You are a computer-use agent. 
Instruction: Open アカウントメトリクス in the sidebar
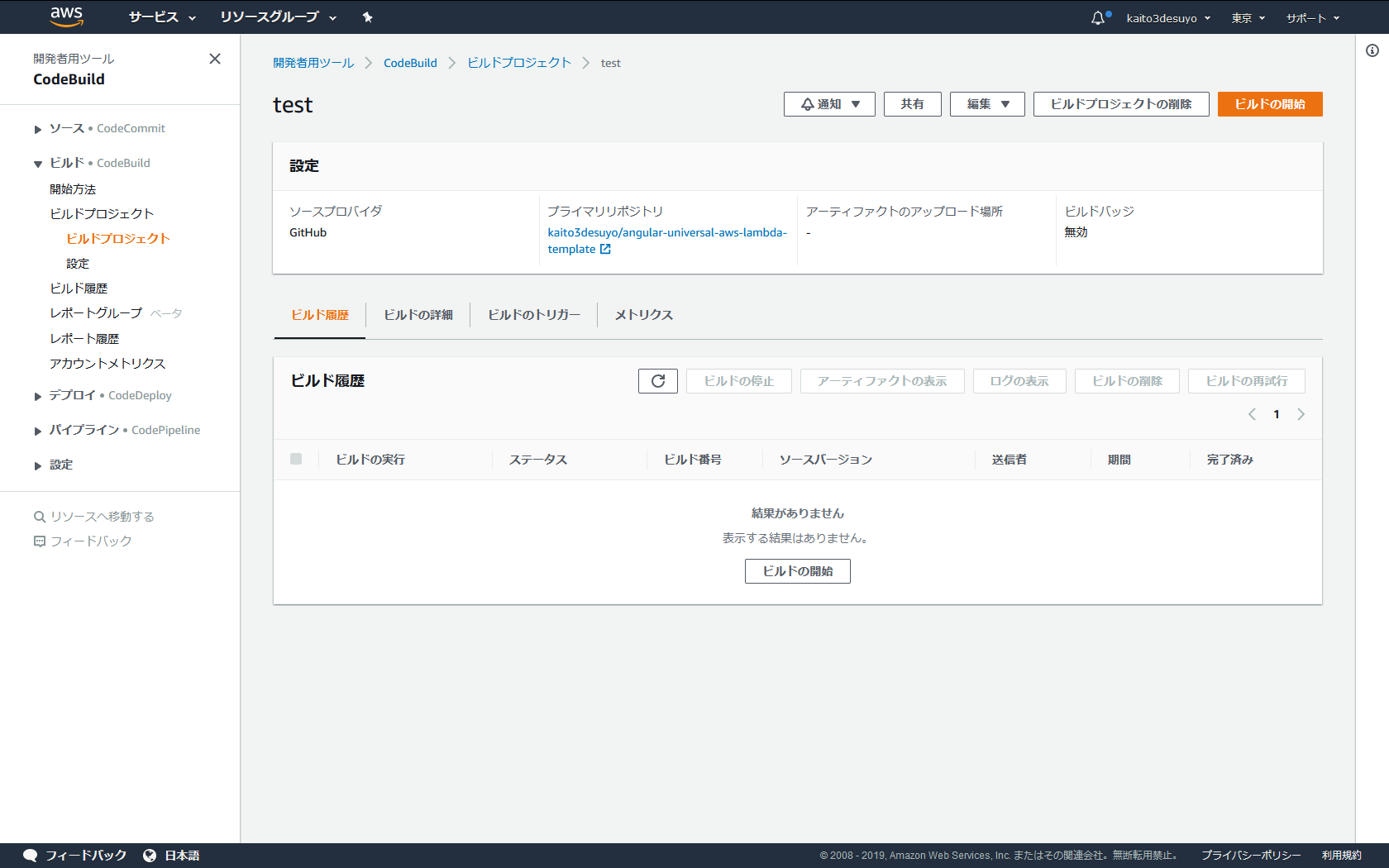point(107,364)
